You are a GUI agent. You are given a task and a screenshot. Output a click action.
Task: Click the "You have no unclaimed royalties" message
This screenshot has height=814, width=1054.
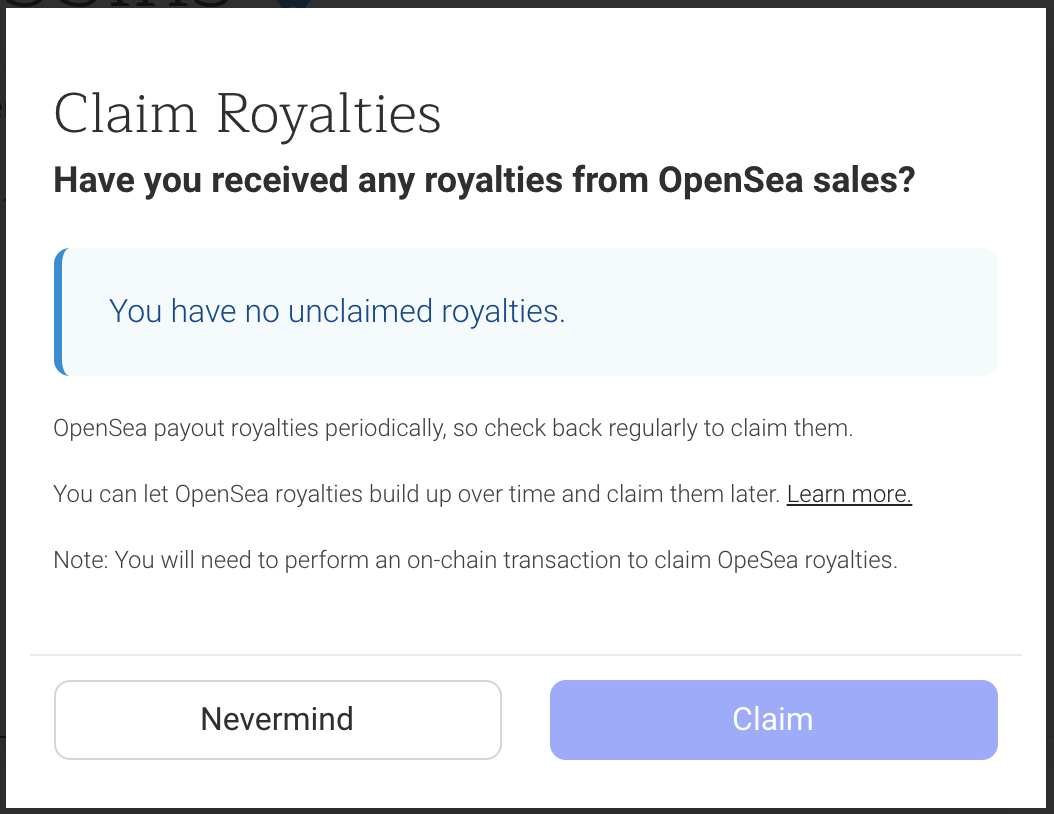pyautogui.click(x=337, y=311)
